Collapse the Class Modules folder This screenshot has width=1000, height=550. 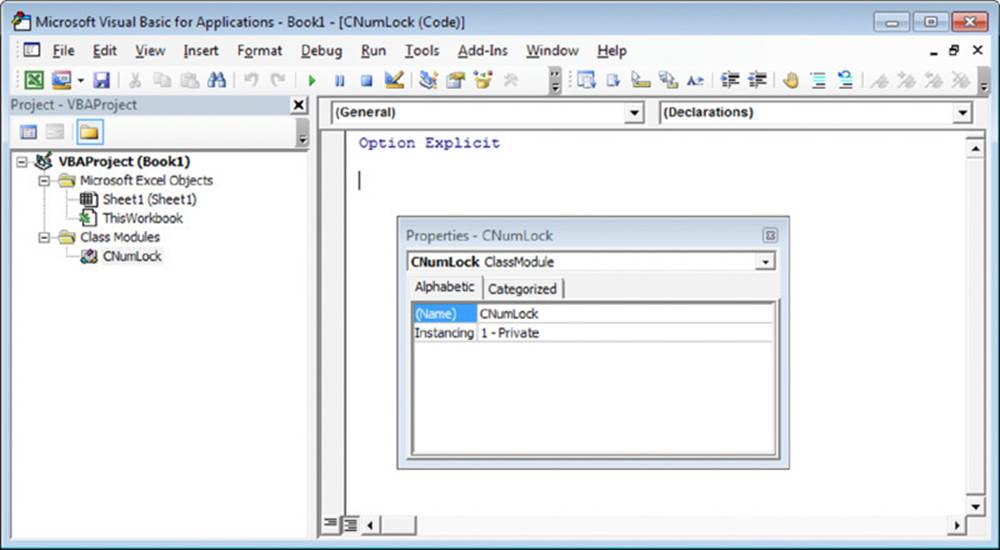click(x=43, y=237)
